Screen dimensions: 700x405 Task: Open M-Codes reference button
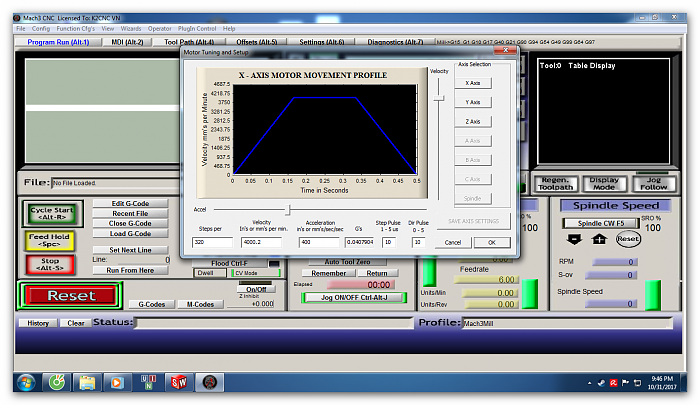coord(200,304)
